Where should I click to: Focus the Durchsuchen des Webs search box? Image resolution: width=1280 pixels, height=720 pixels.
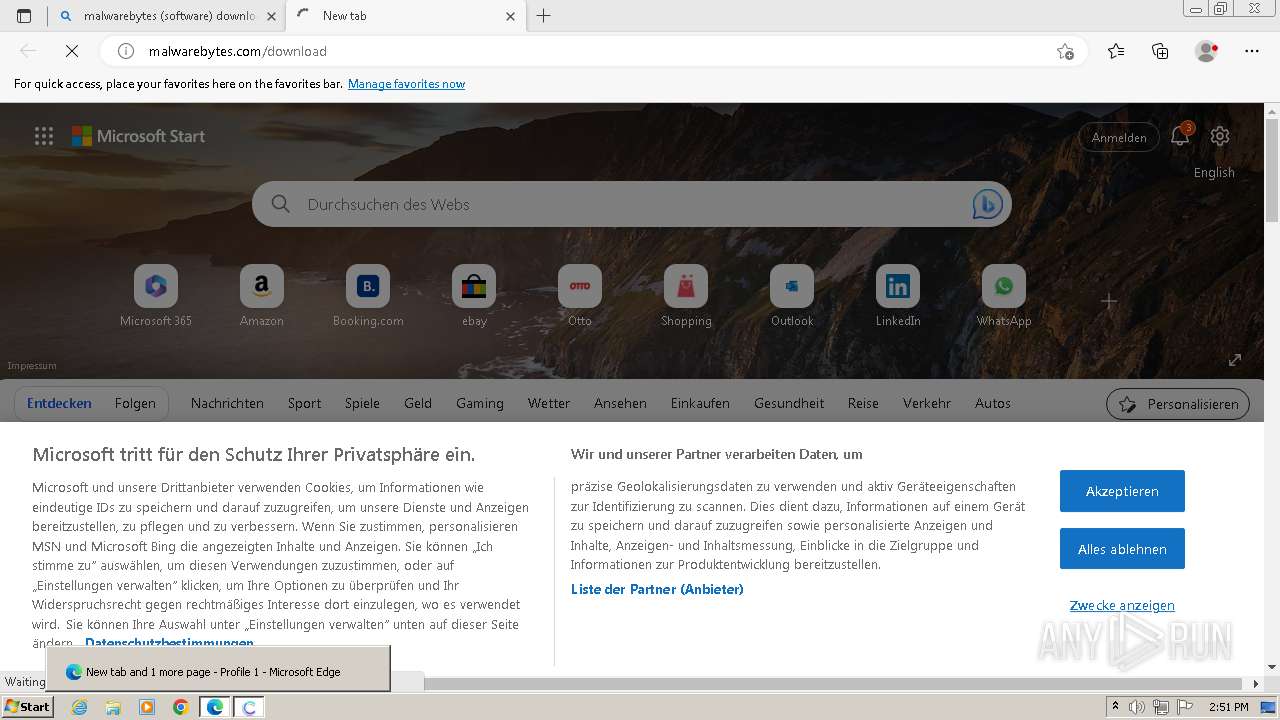pyautogui.click(x=632, y=204)
